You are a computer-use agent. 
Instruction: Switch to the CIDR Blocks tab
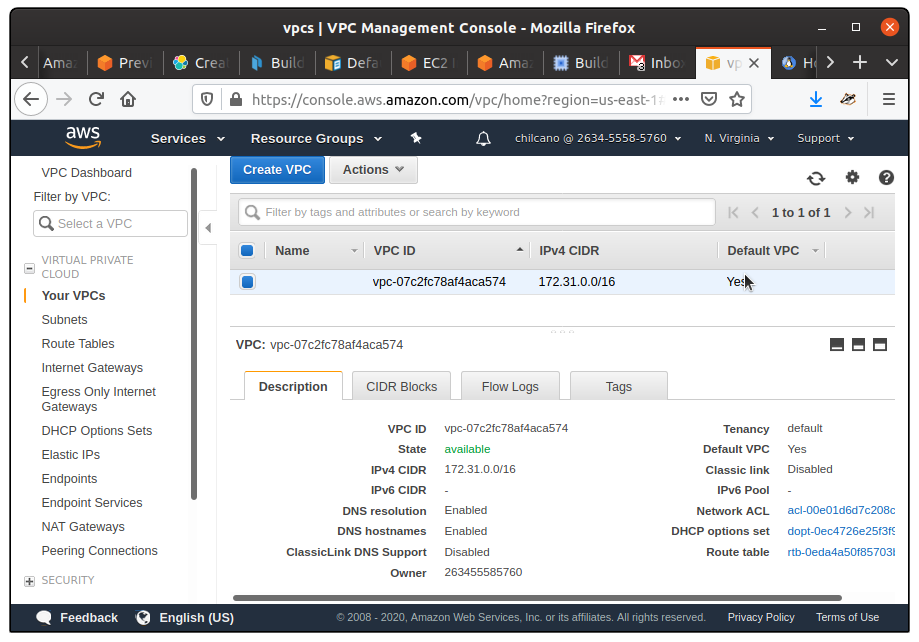point(401,386)
